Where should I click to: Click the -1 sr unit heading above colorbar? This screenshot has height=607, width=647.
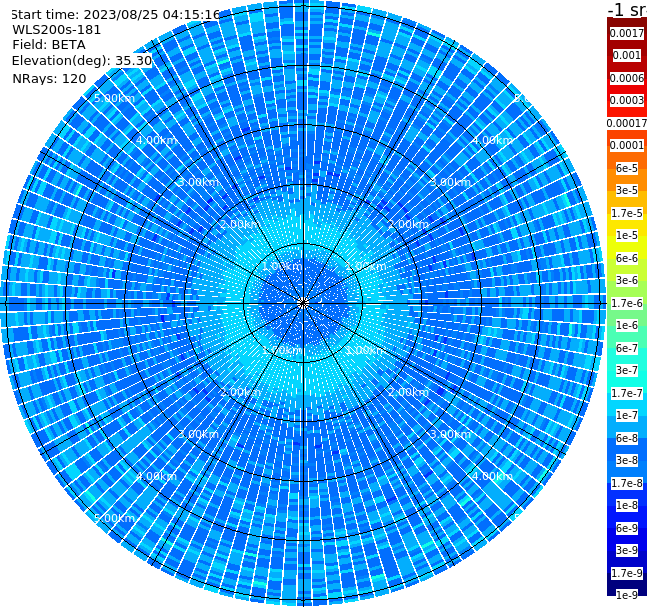(x=627, y=9)
